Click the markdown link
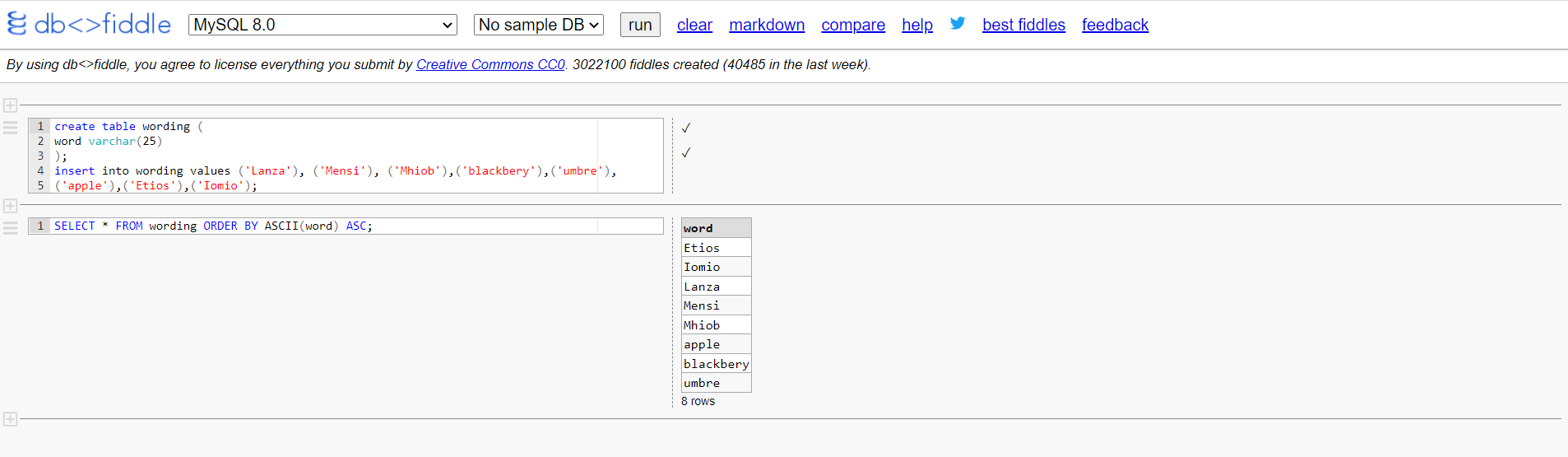The image size is (1568, 457). (x=767, y=25)
